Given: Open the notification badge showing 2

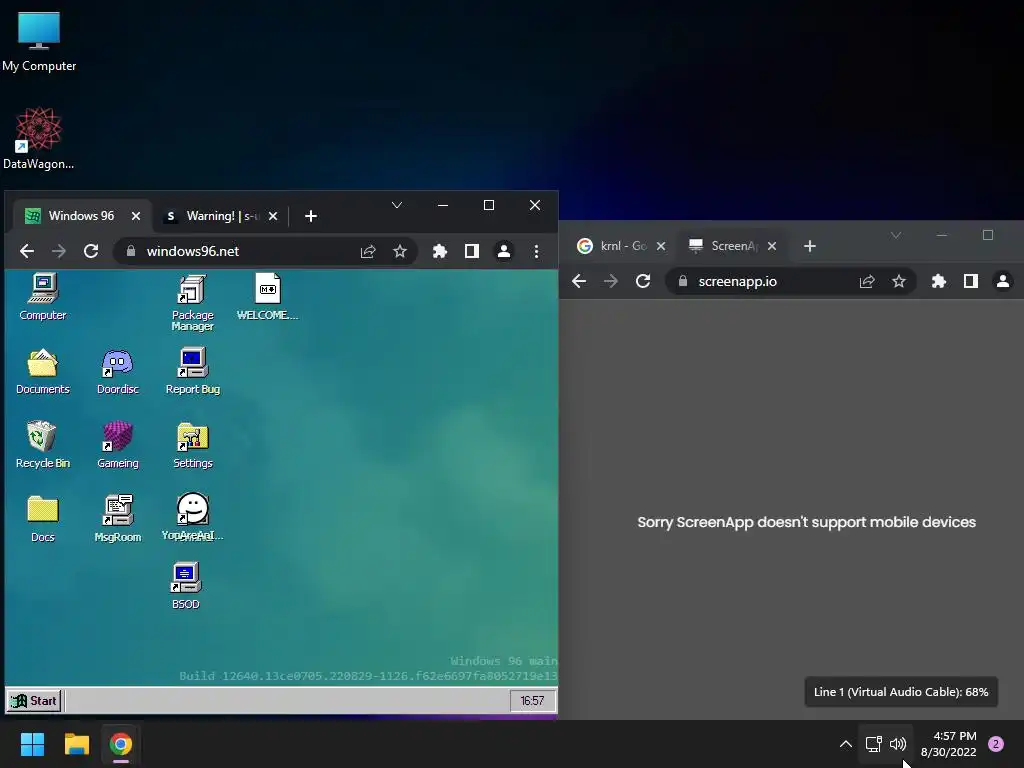Looking at the screenshot, I should click(996, 744).
